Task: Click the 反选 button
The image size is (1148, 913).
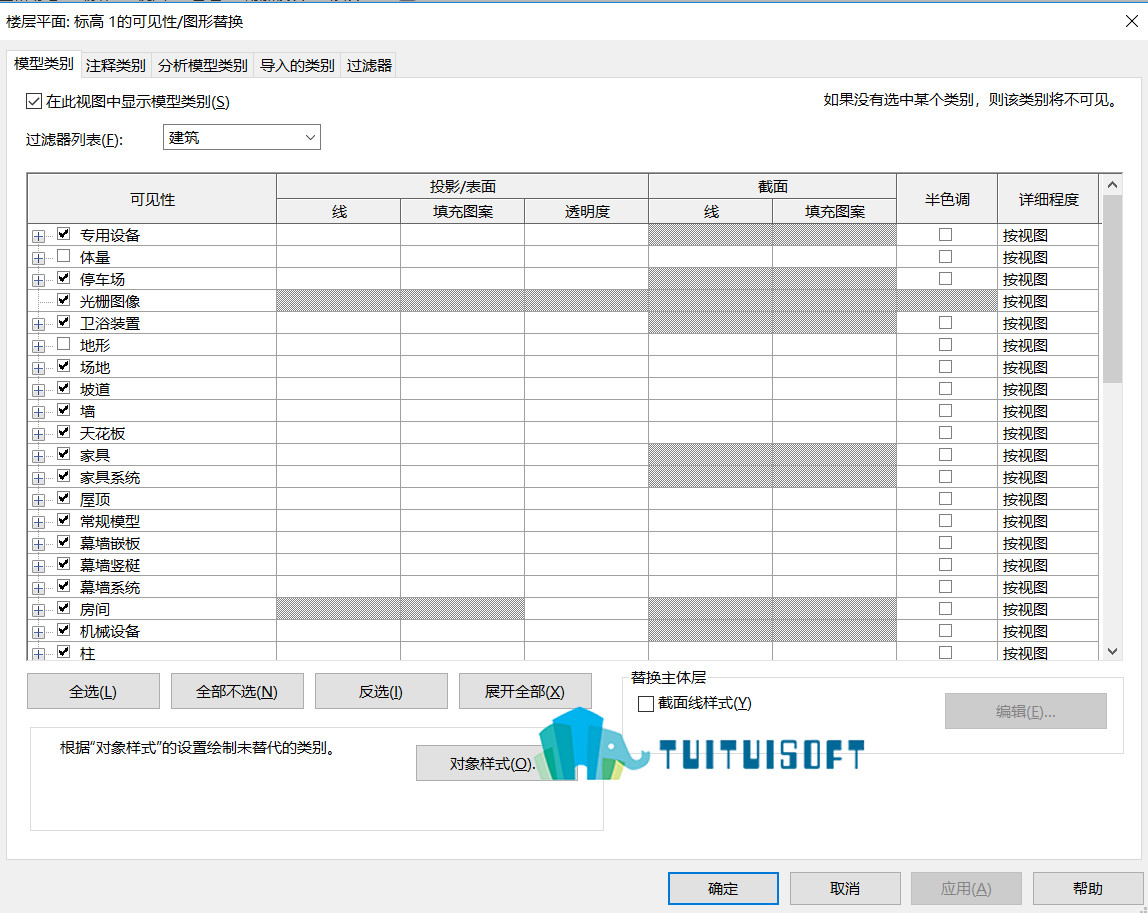Action: (381, 691)
